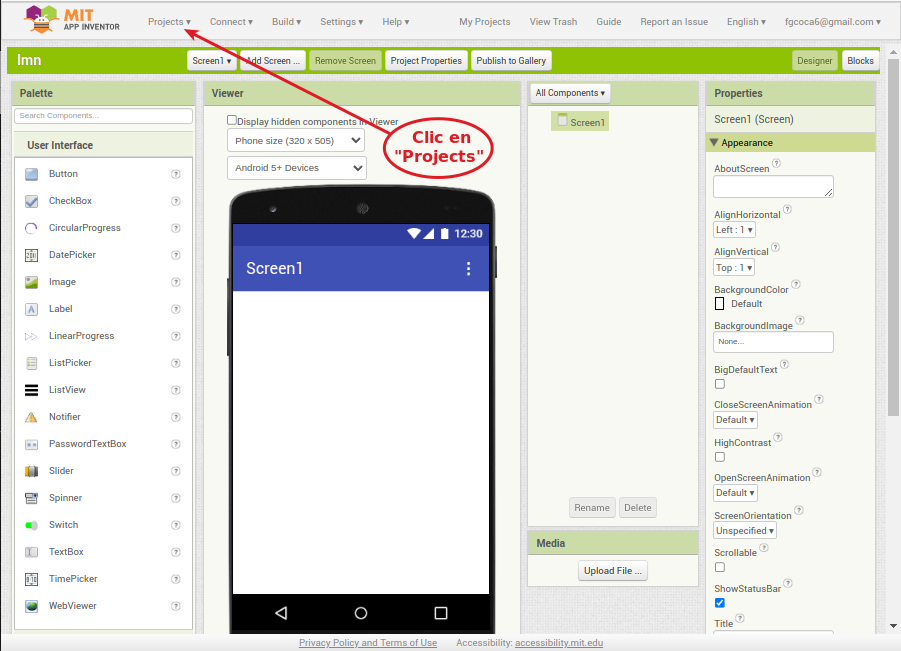Open the Privacy Policy and Terms of Use link
The image size is (901, 651).
pos(368,643)
